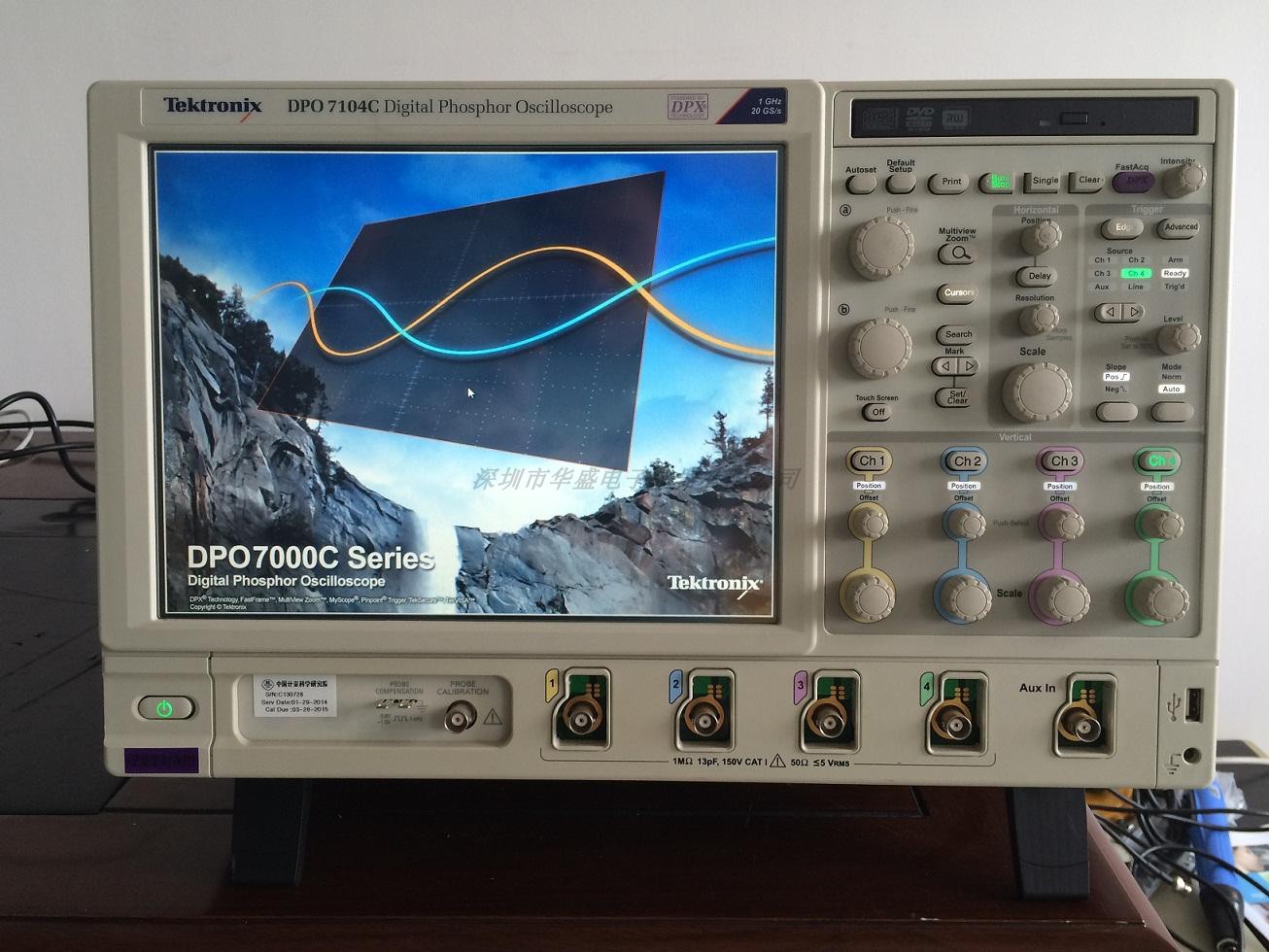Eject the DVD drive tray
The image size is (1269, 952).
pos(1074,117)
